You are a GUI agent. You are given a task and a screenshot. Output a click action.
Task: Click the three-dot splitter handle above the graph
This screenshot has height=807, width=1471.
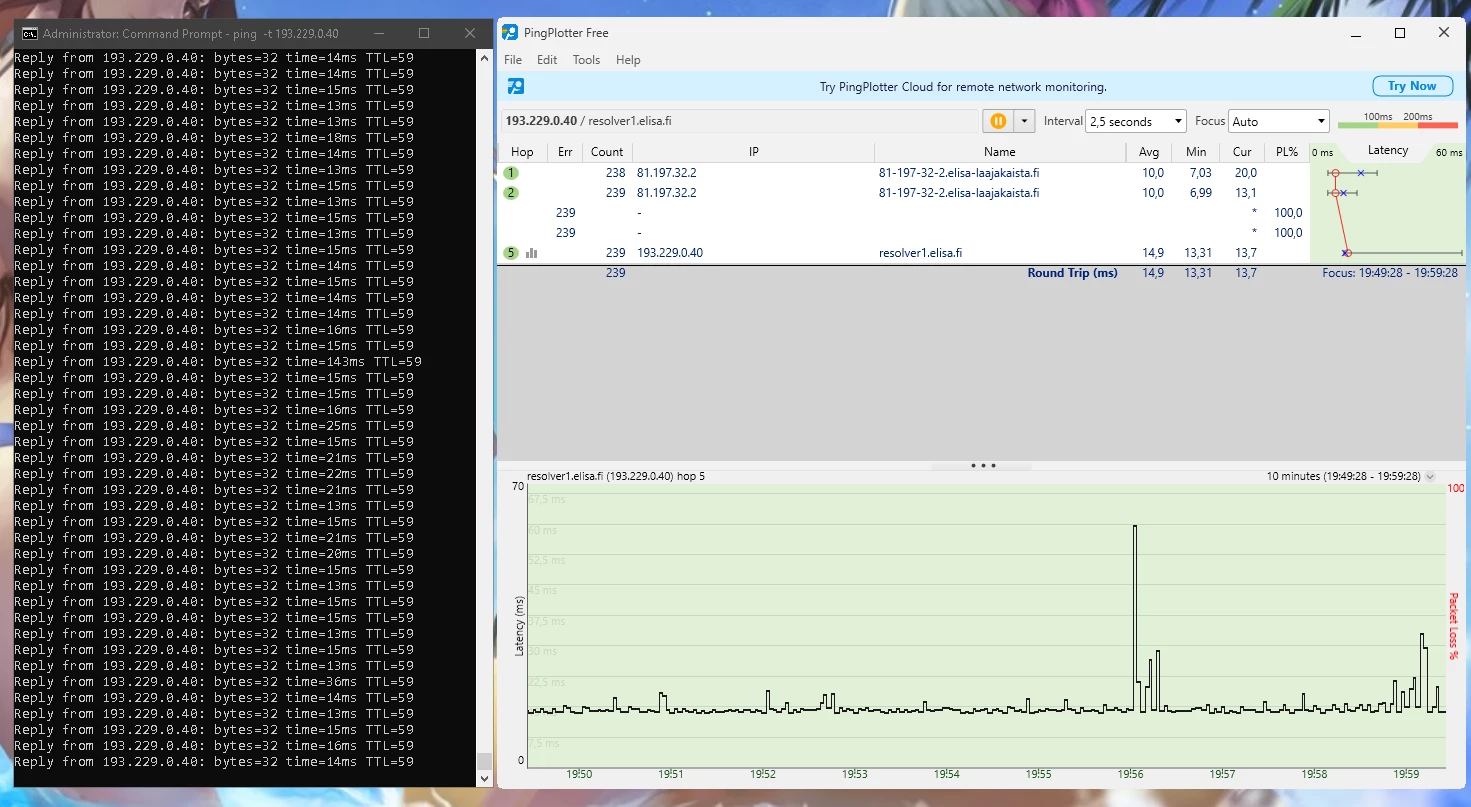(x=983, y=465)
